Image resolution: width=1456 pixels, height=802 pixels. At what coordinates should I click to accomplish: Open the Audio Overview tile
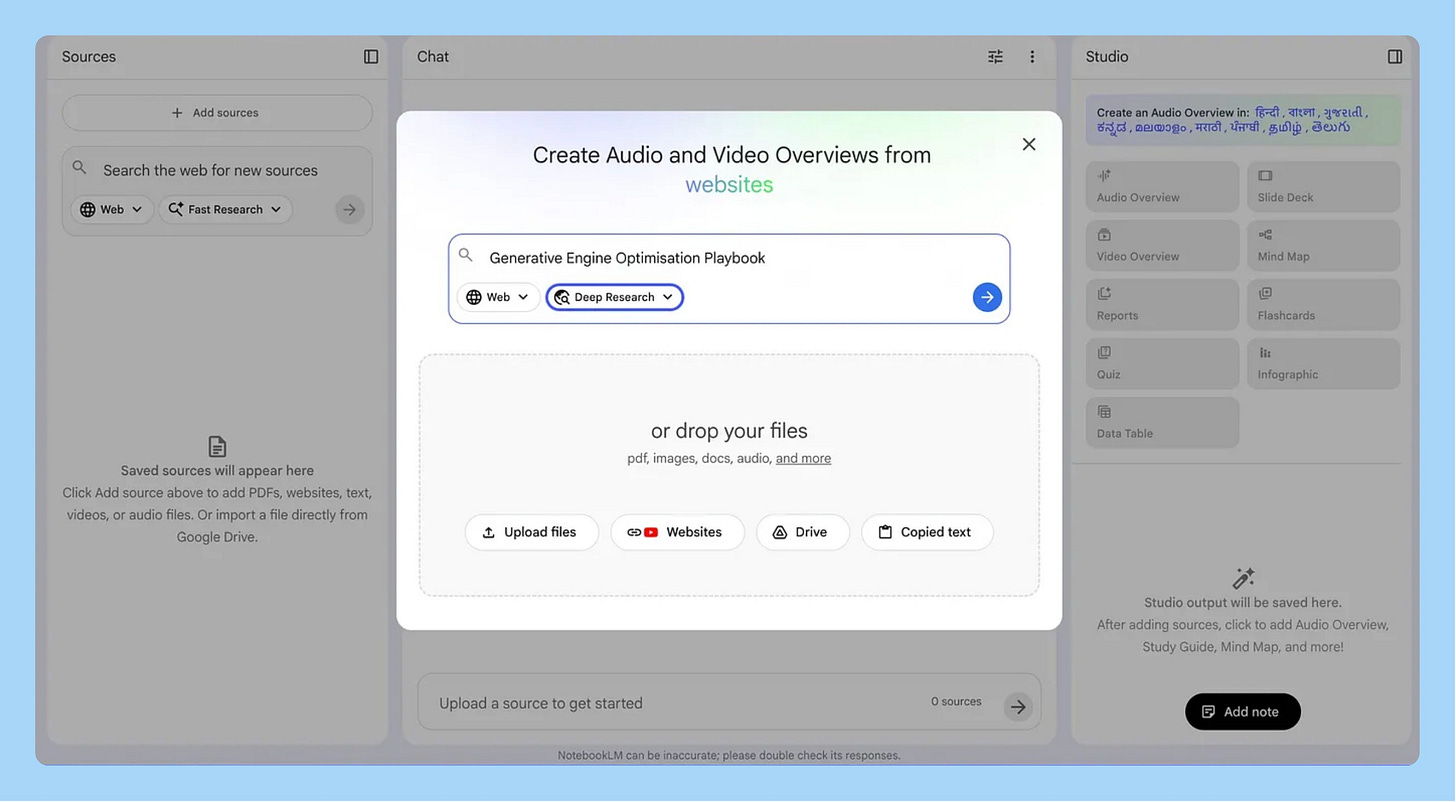coord(1162,186)
